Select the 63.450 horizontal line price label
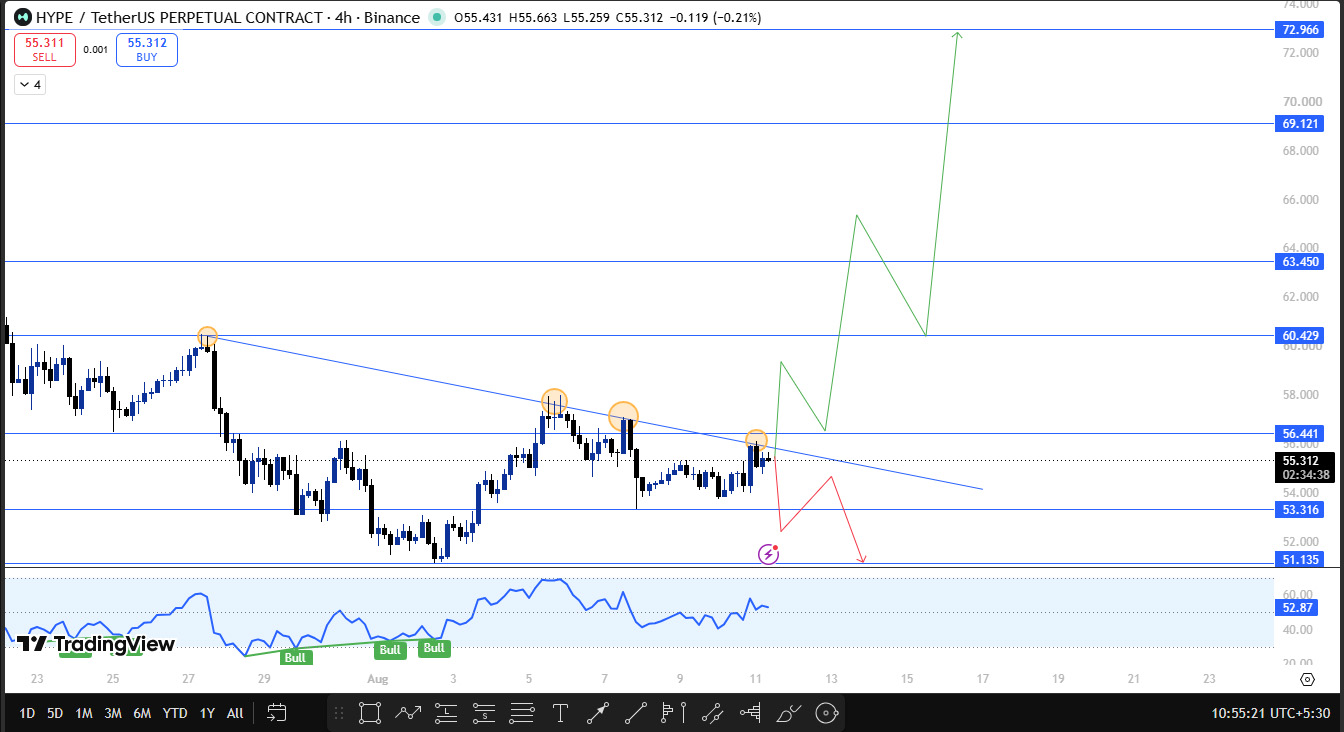This screenshot has width=1344, height=732. pos(1300,262)
